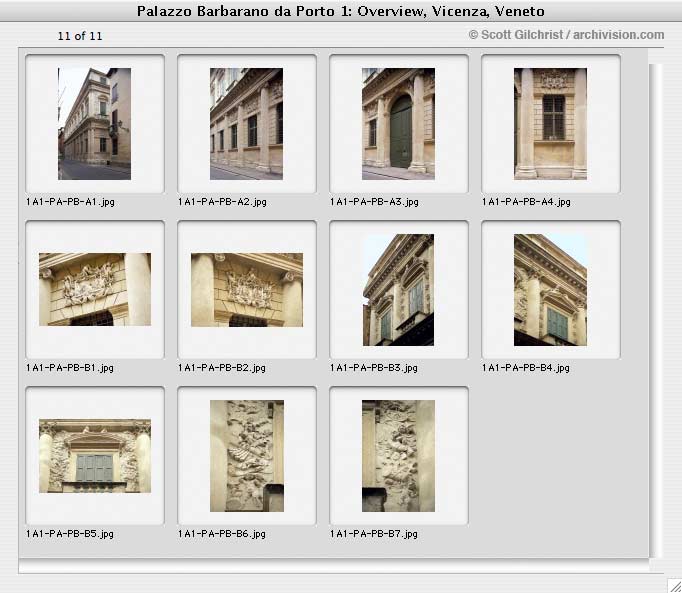This screenshot has width=682, height=593.
Task: Open thumbnail 1A1-PA-PB-B1.jpg relief
Action: [x=95, y=289]
